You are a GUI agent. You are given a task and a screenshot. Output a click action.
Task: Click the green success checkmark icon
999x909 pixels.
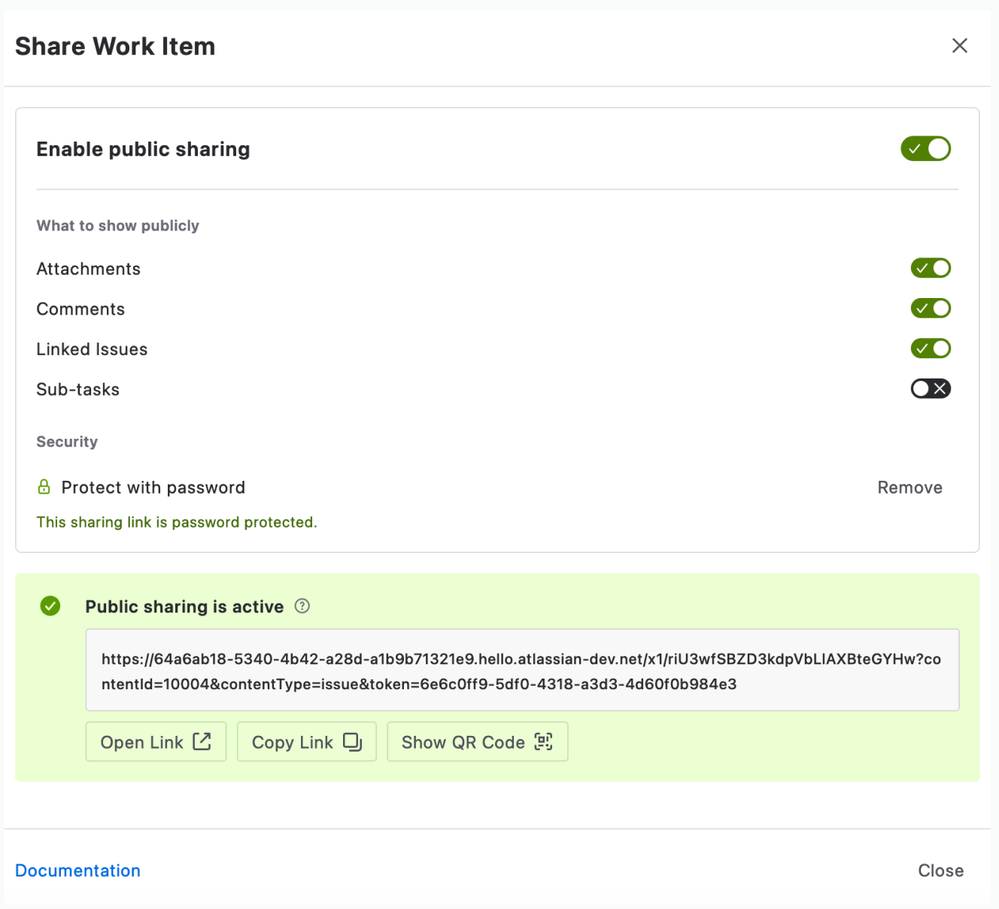(50, 606)
